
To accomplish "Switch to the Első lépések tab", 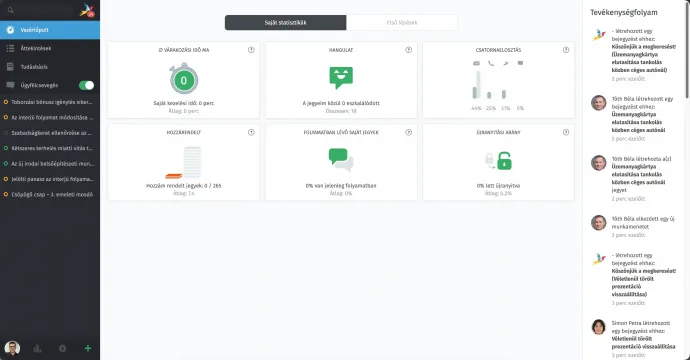I will 402,22.
